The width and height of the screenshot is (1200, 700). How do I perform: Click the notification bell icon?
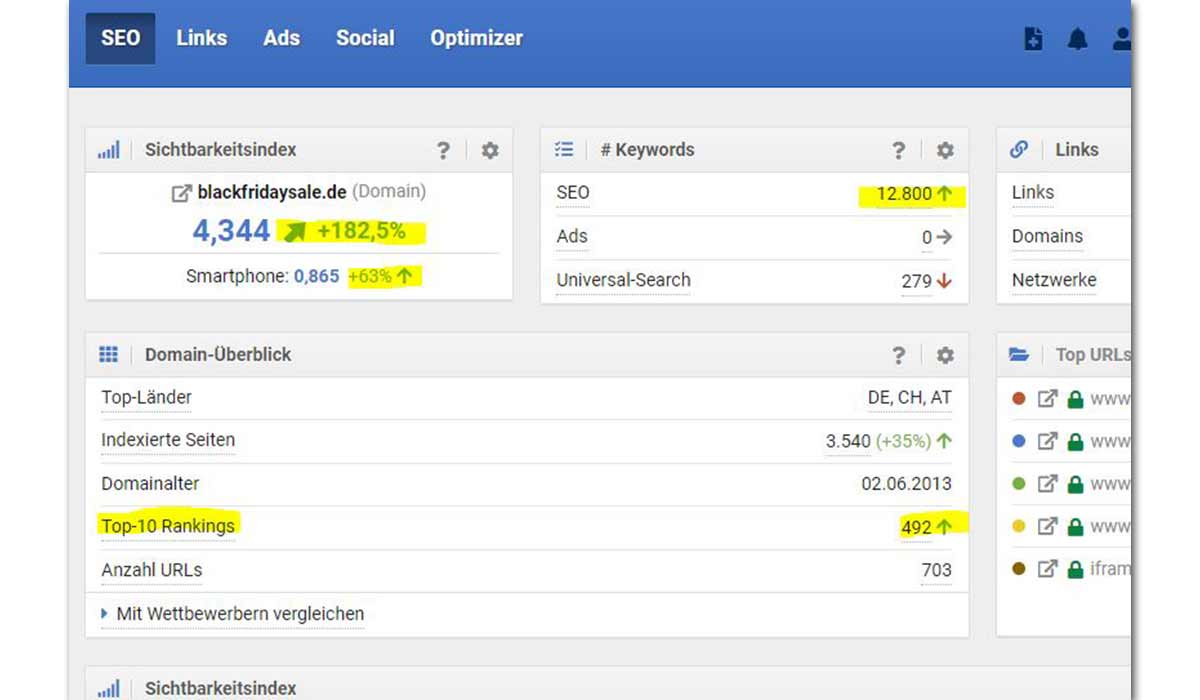1077,39
